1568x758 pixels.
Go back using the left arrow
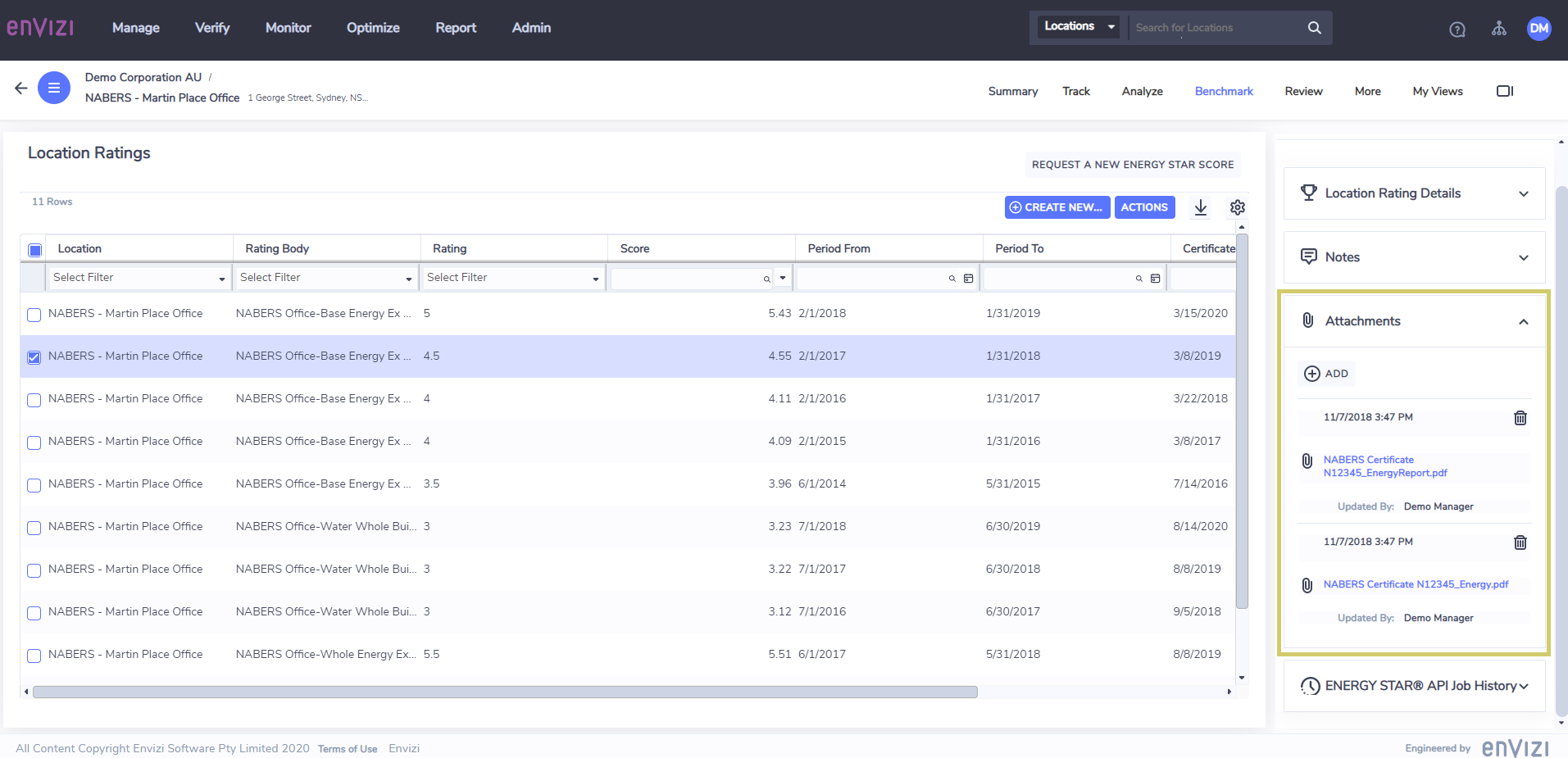click(x=21, y=88)
